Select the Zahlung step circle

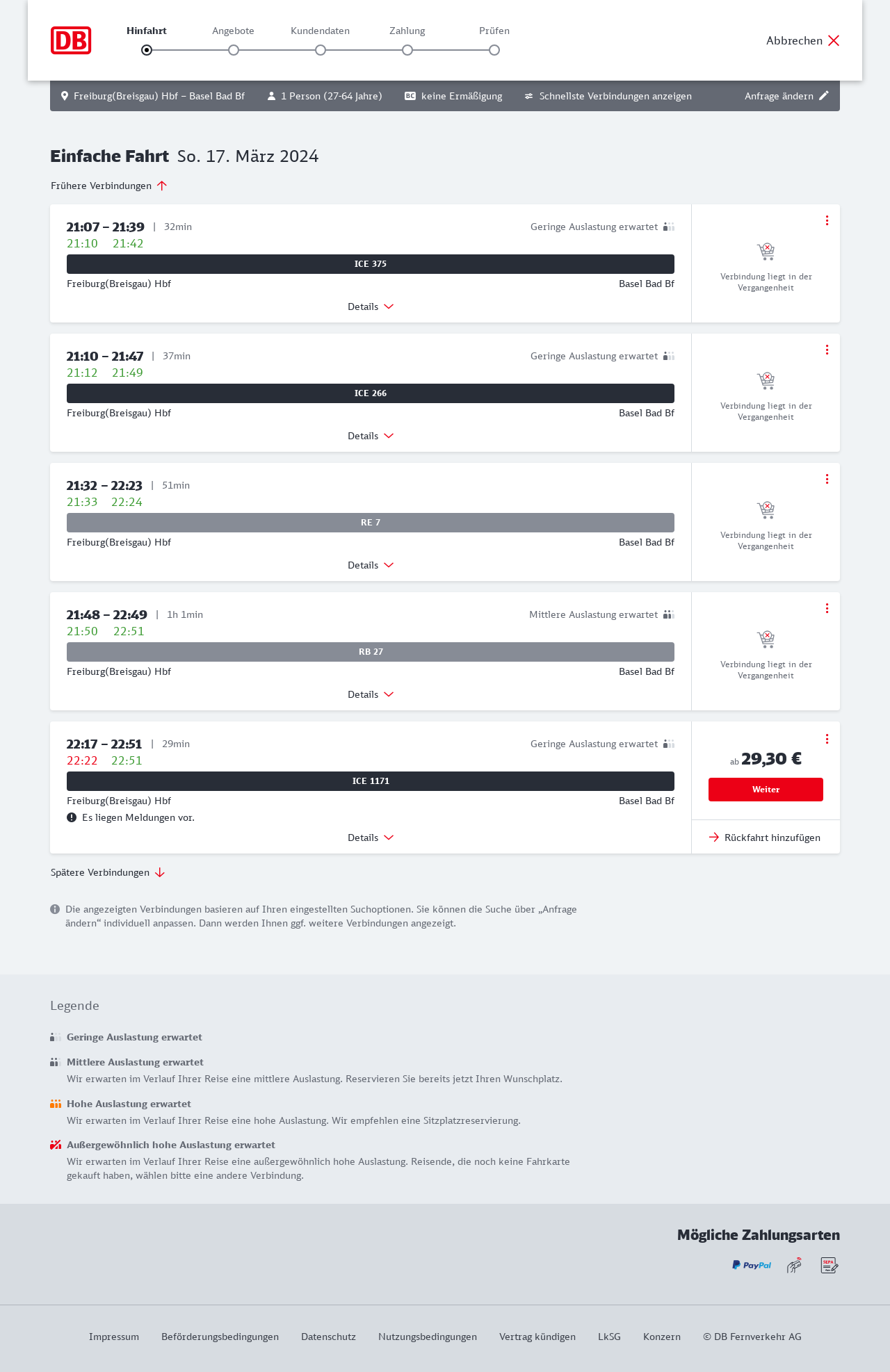[407, 50]
